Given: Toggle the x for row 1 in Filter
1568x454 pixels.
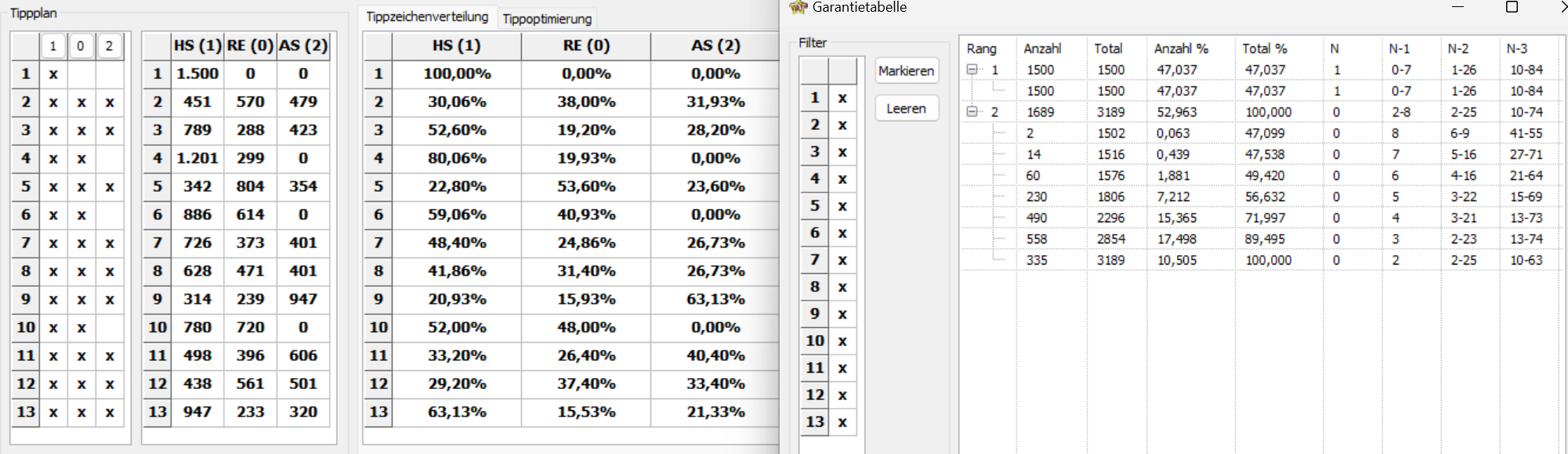Looking at the screenshot, I should pyautogui.click(x=842, y=98).
